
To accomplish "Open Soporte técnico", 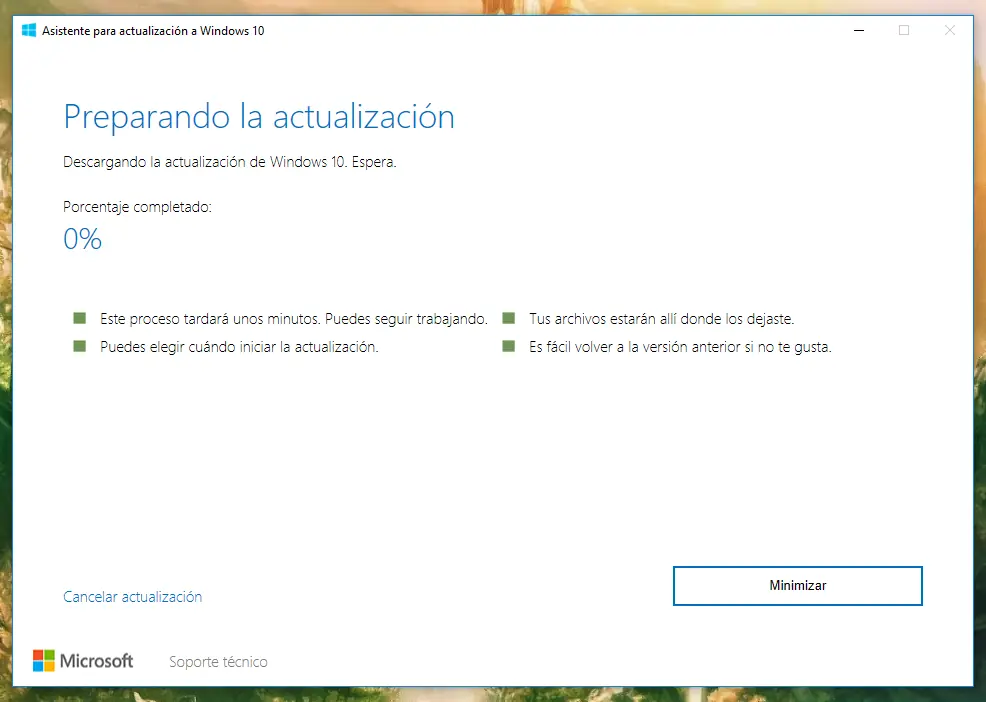I will [x=217, y=661].
